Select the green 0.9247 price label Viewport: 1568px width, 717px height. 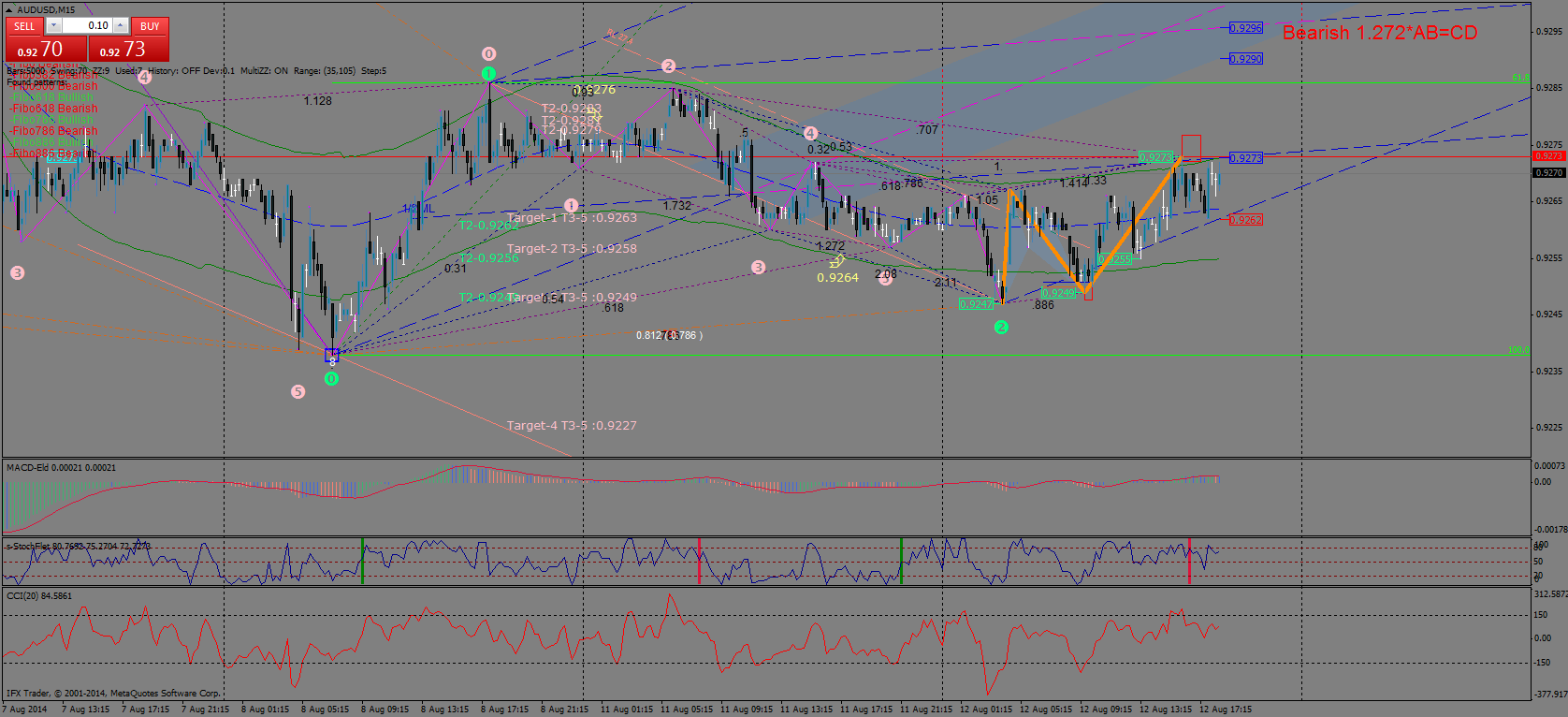pos(976,304)
